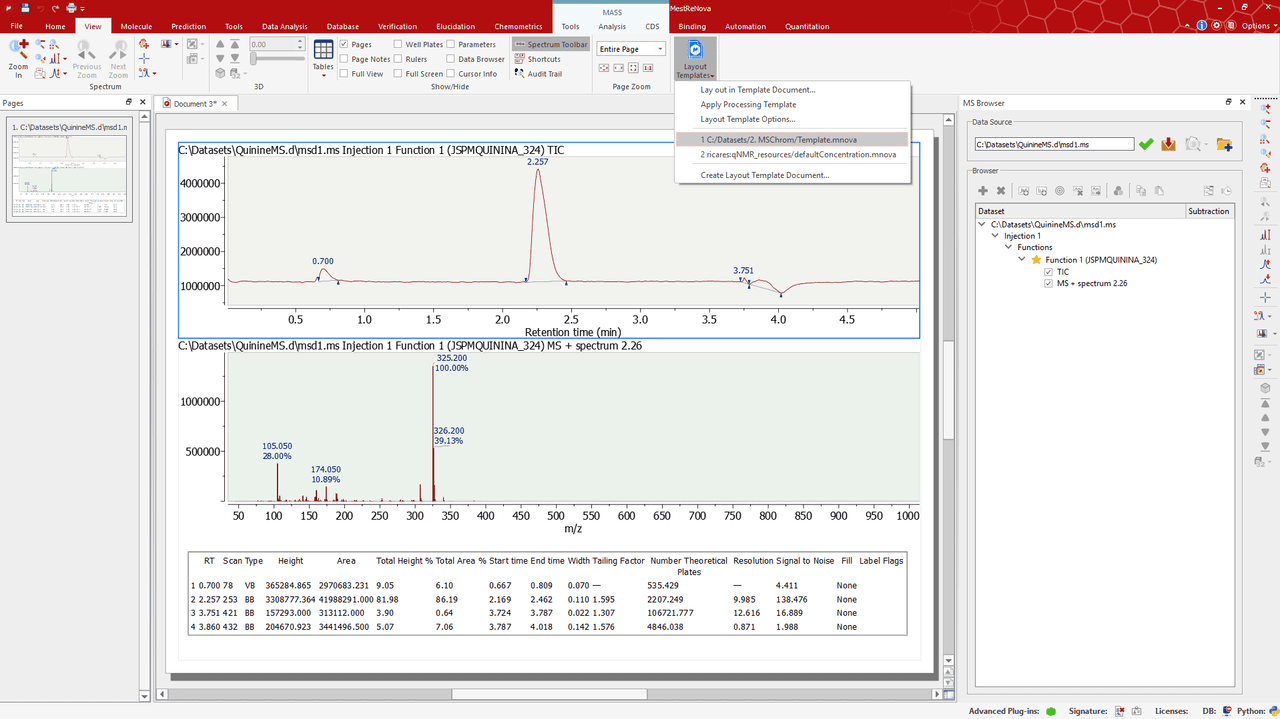Open the Options dropdown at top right
Viewport: 1280px width, 719px height.
(1257, 26)
